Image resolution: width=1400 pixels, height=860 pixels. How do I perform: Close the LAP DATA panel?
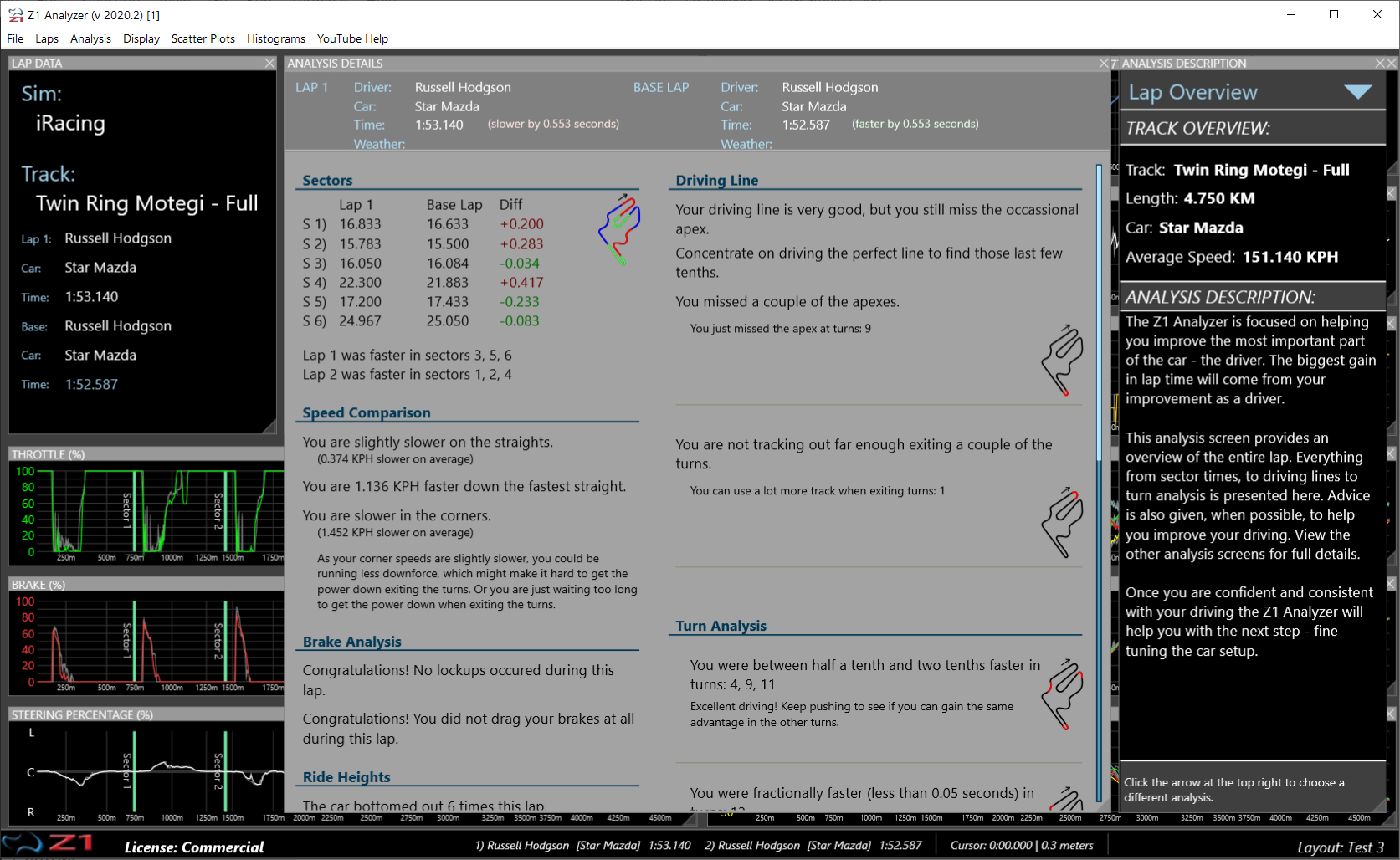click(x=269, y=63)
